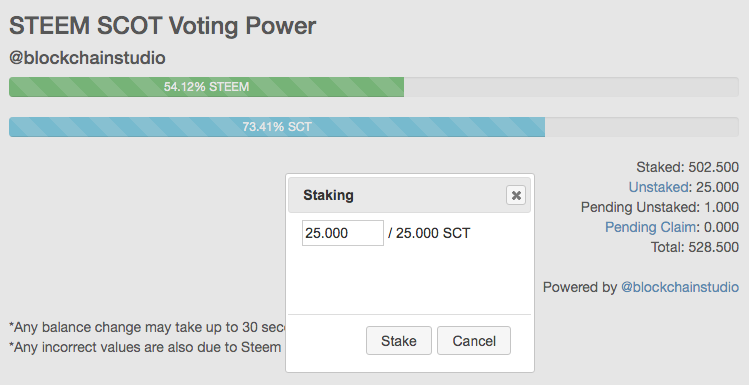This screenshot has width=749, height=385.
Task: Click the Staked: 502.500 value
Action: [x=687, y=167]
